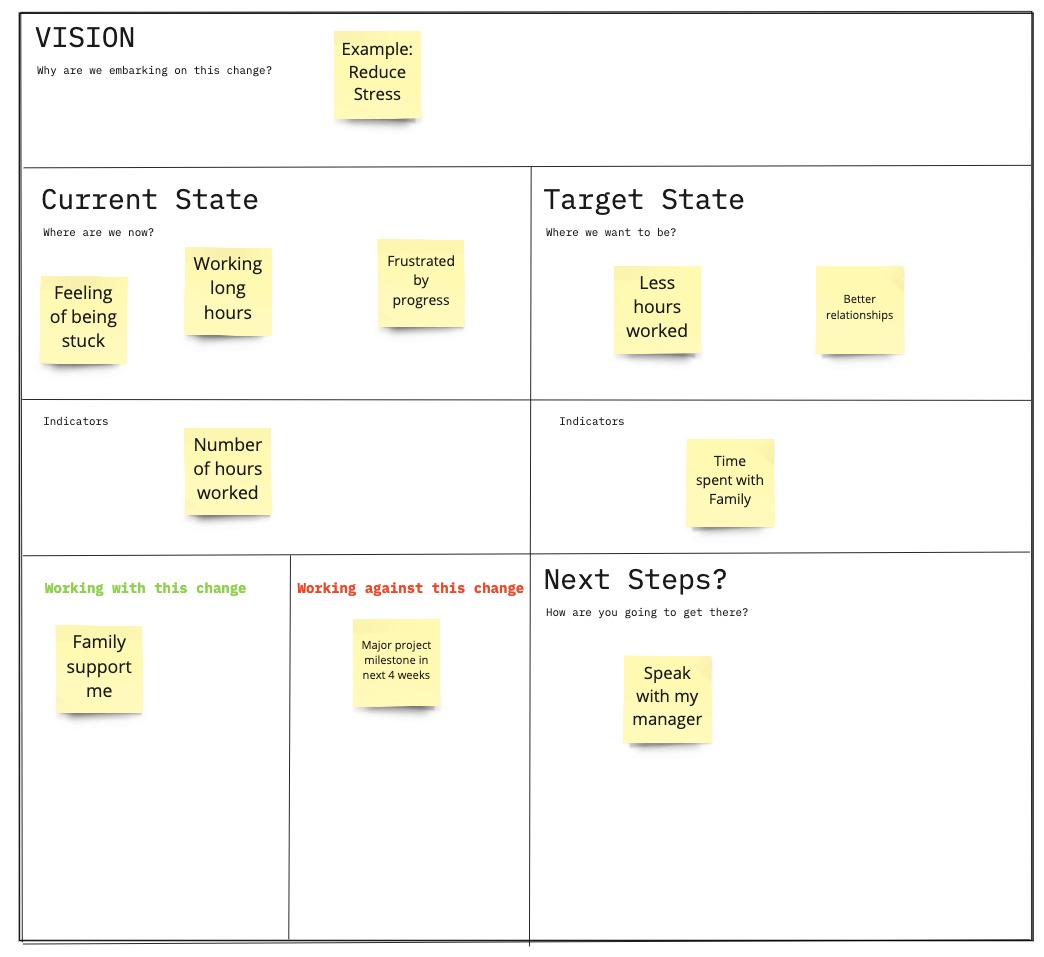This screenshot has height=957, width=1044.
Task: Select the 'Working long hours' sticky note
Action: point(228,290)
